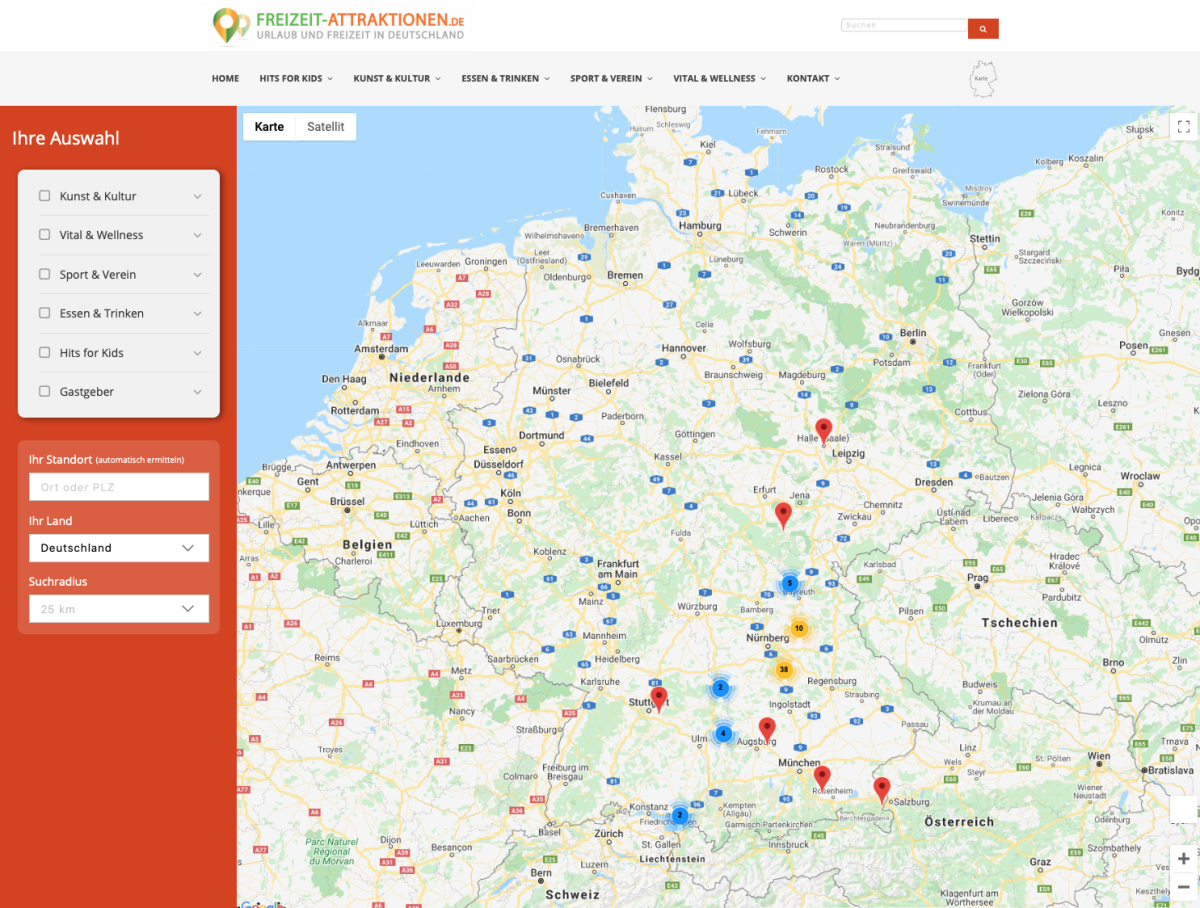Click the Ort oder PLZ location field
Image resolution: width=1200 pixels, height=908 pixels.
(119, 487)
